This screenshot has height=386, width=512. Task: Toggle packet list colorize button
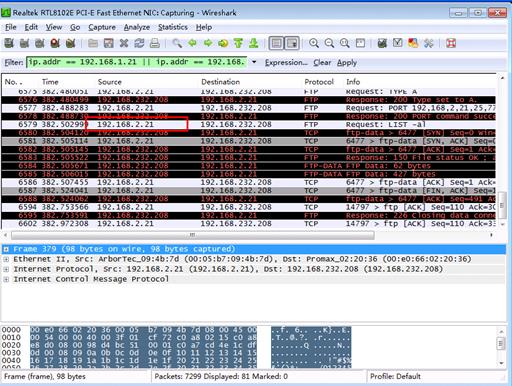click(x=276, y=43)
